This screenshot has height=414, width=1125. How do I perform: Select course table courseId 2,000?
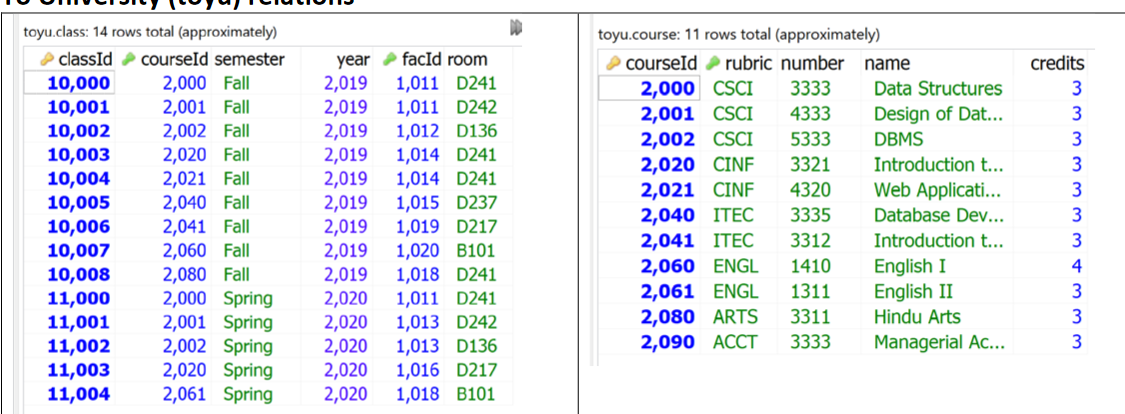coord(667,89)
